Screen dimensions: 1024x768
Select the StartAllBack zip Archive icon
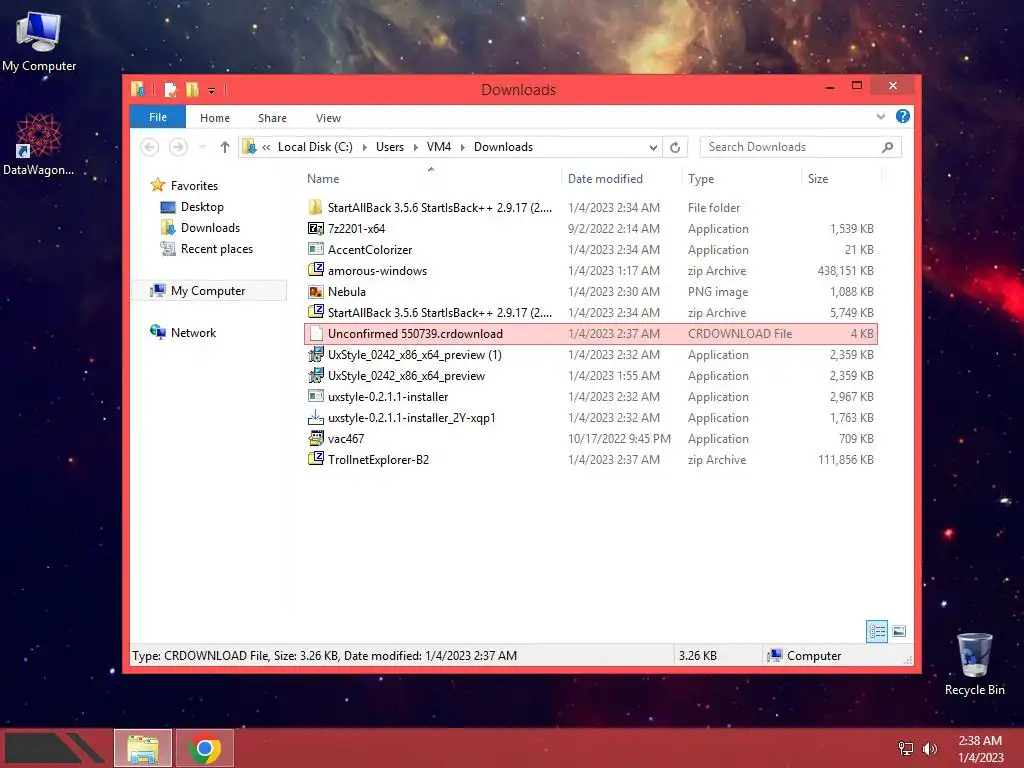(x=315, y=312)
